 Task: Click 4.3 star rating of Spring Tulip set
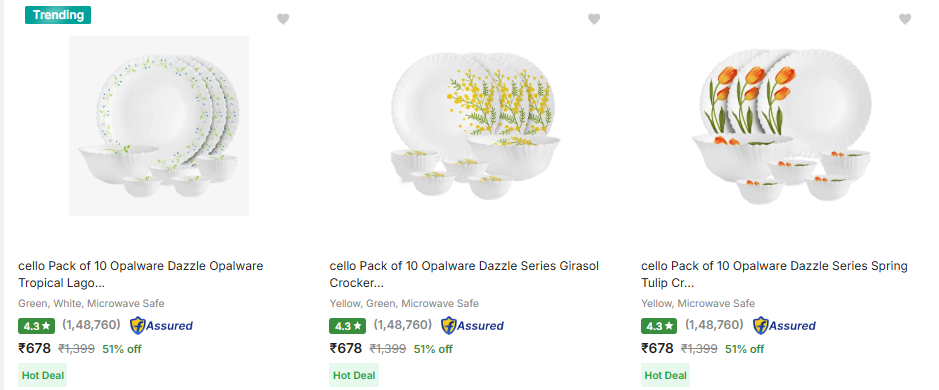point(659,326)
